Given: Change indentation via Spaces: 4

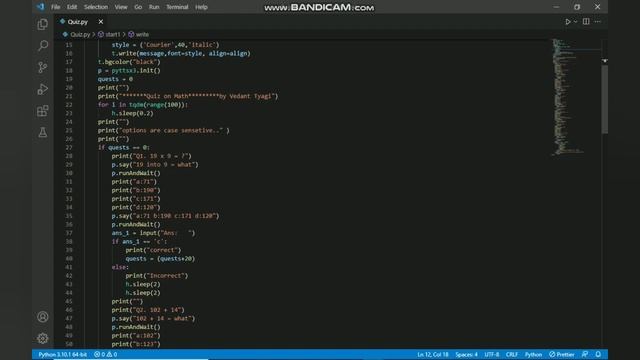Looking at the screenshot, I should [467, 354].
